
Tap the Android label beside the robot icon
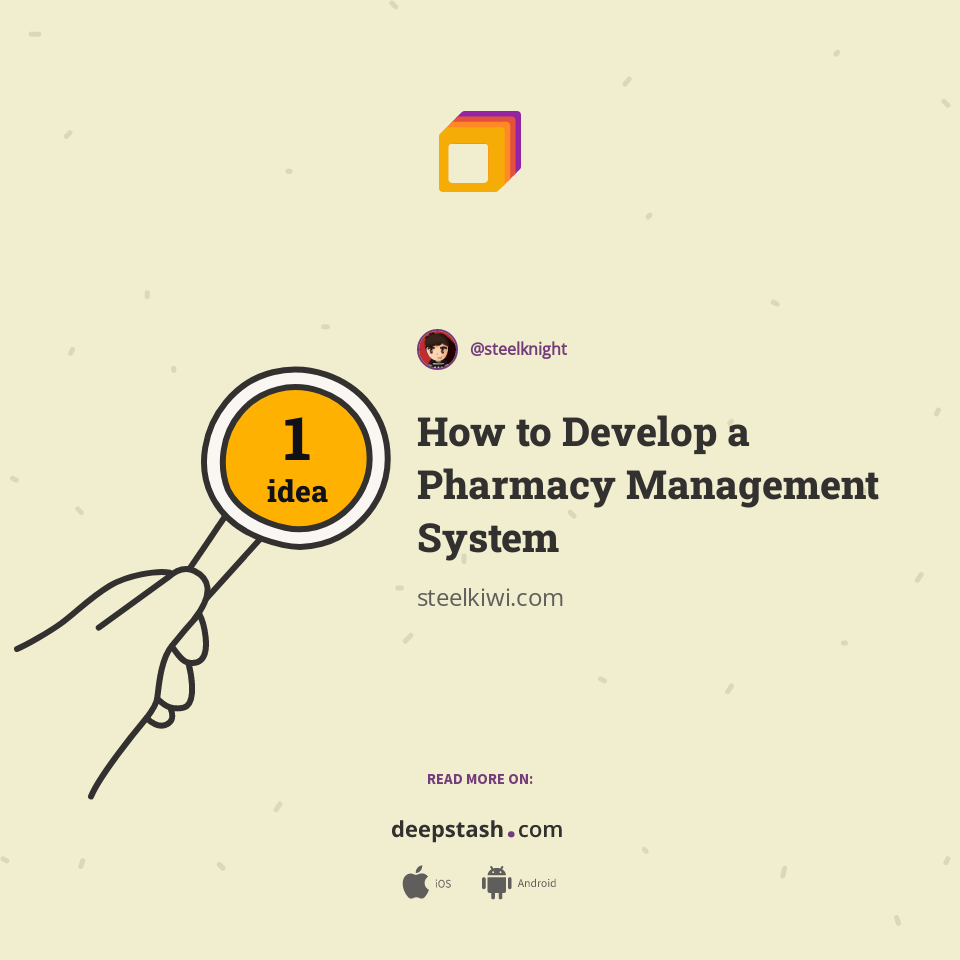[537, 883]
